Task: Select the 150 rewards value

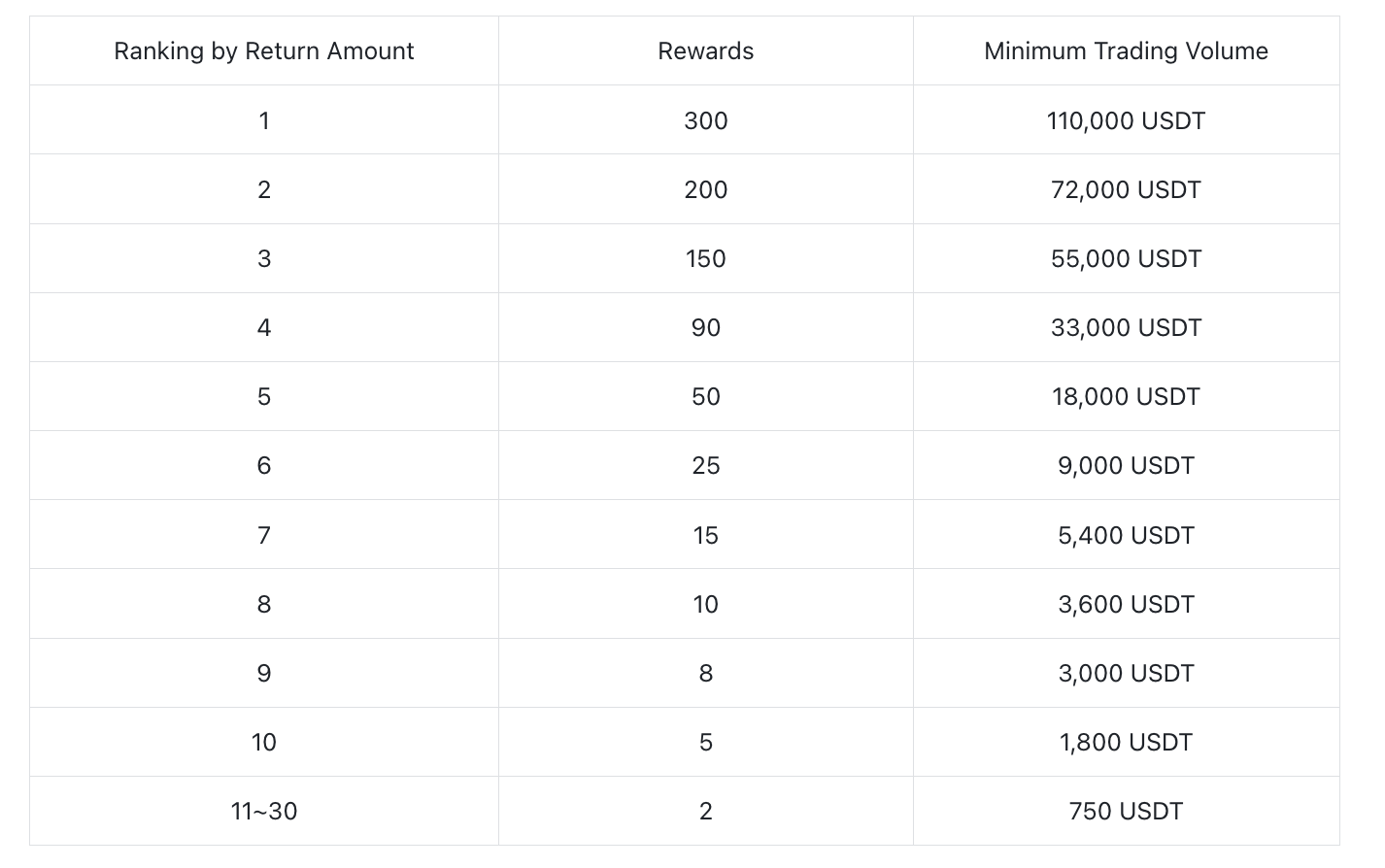Action: click(x=705, y=258)
